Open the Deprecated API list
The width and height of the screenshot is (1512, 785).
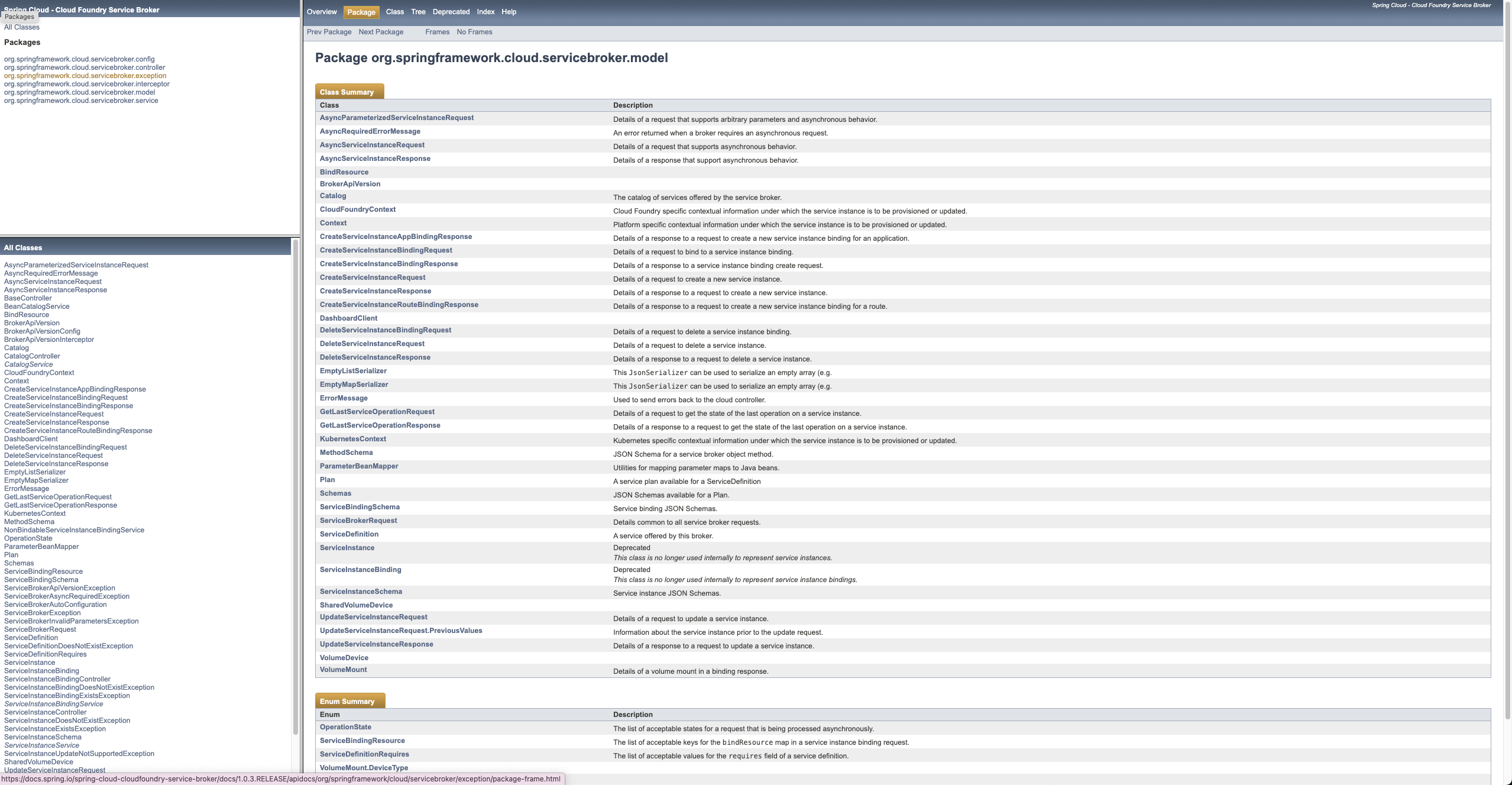[x=451, y=12]
